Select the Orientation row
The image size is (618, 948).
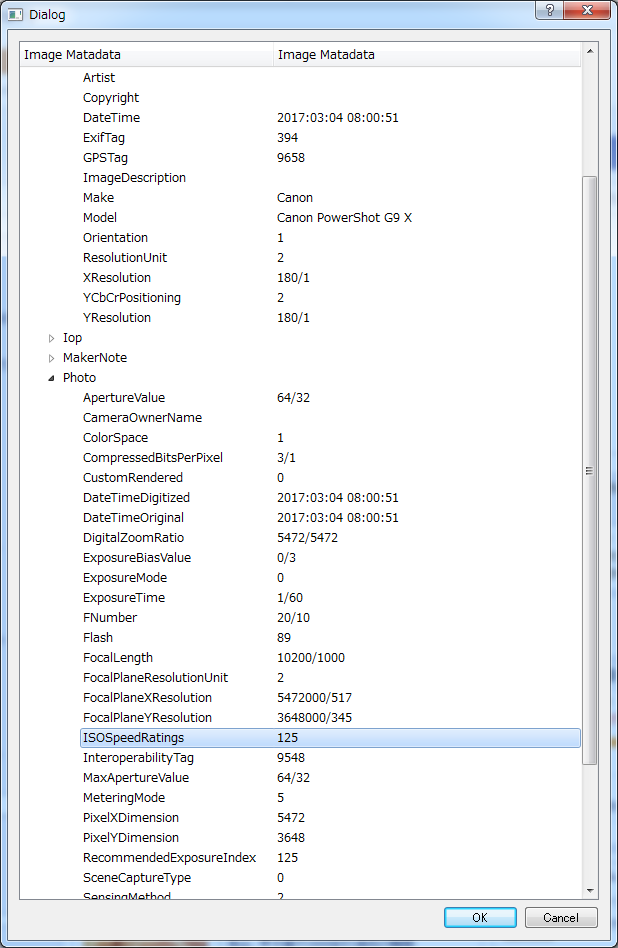tap(330, 237)
